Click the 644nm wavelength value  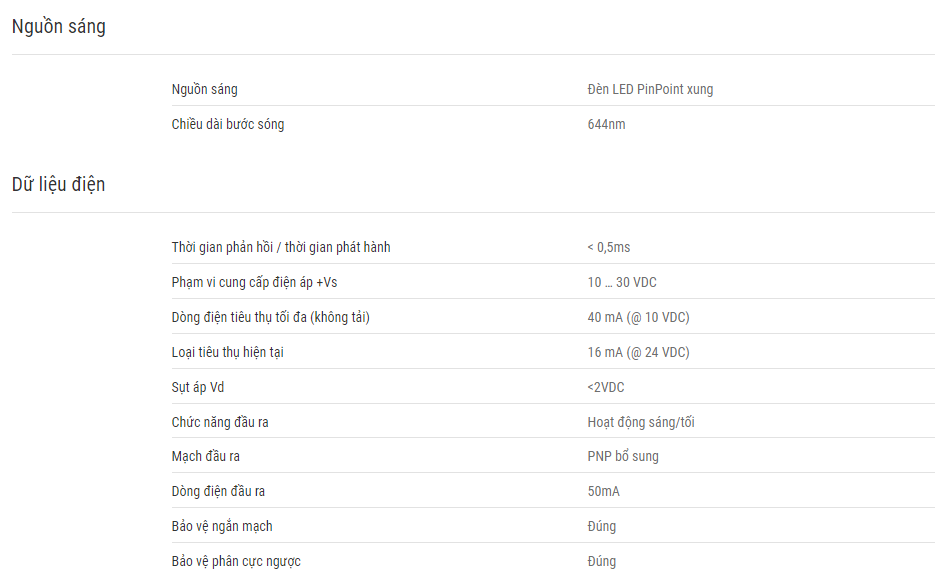coord(606,125)
